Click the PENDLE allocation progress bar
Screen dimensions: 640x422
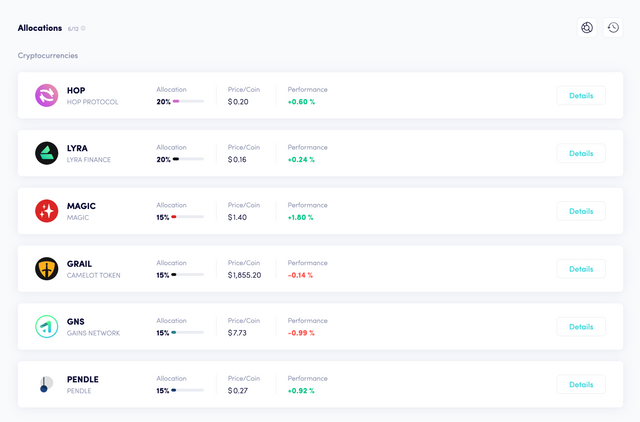pos(187,391)
